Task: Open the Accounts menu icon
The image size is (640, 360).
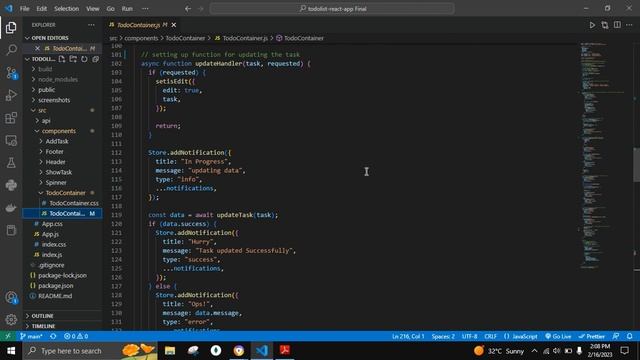Action: click(x=11, y=297)
